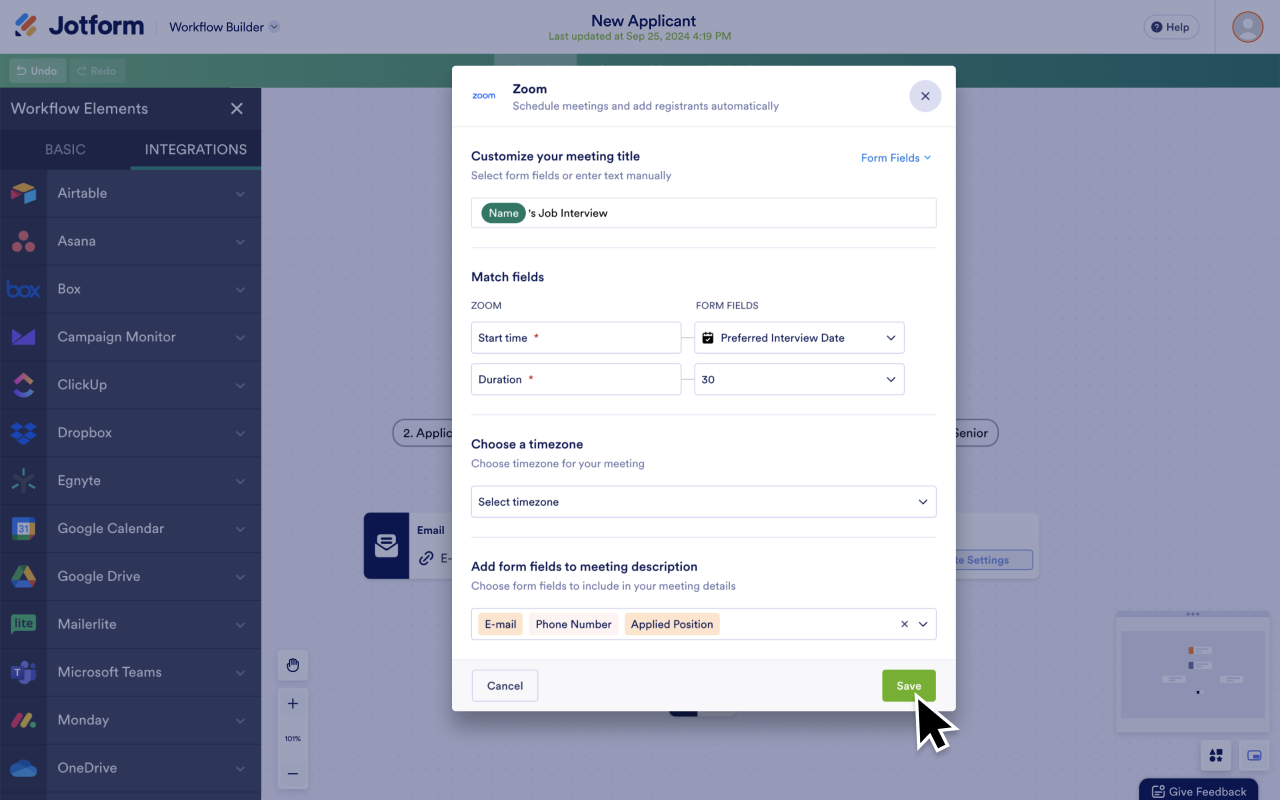This screenshot has width=1280, height=800.
Task: Expand the meeting description fields dropdown arrow
Action: coord(923,624)
